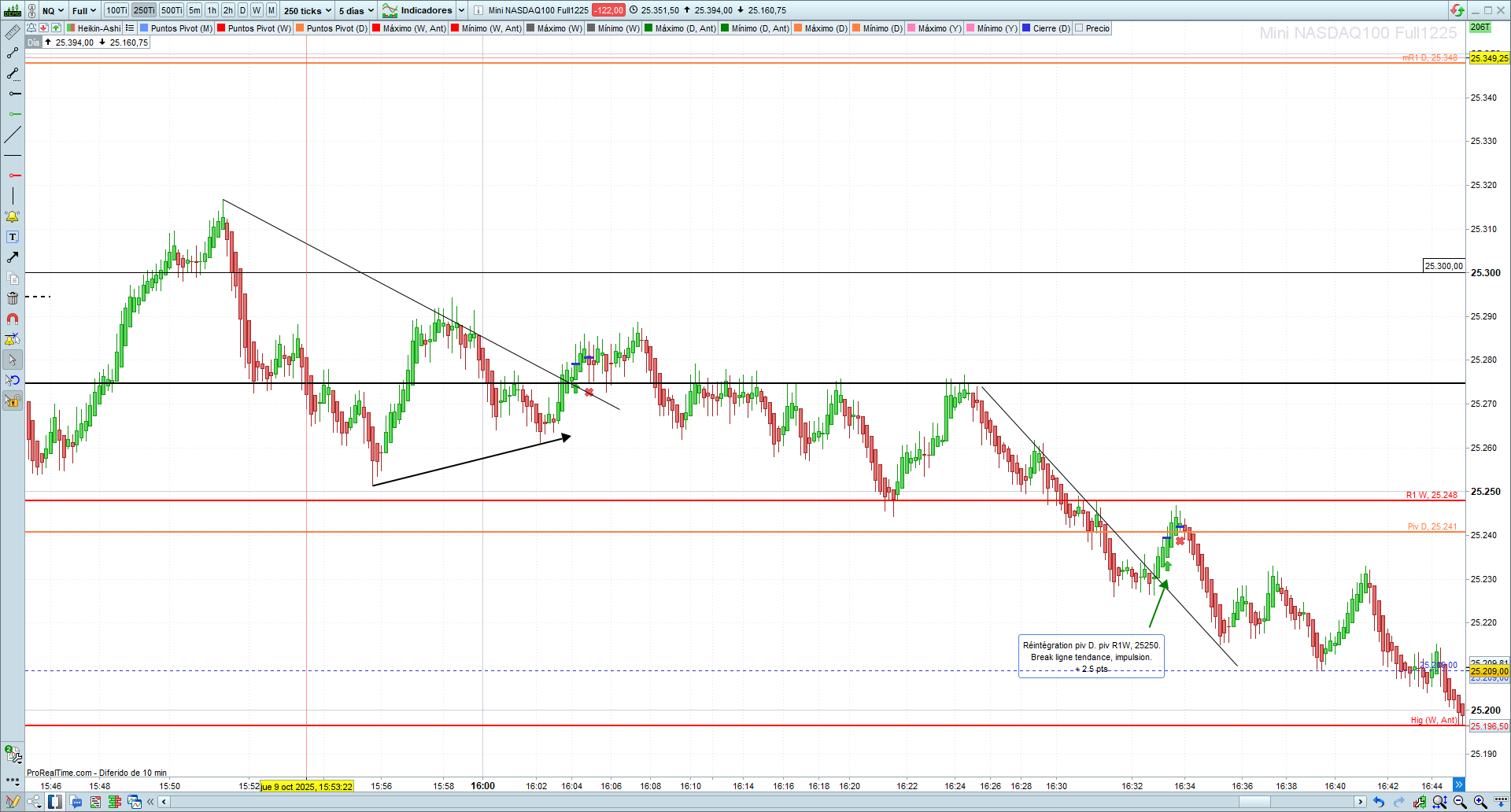Open the 5 días history dropdown

pos(357,10)
